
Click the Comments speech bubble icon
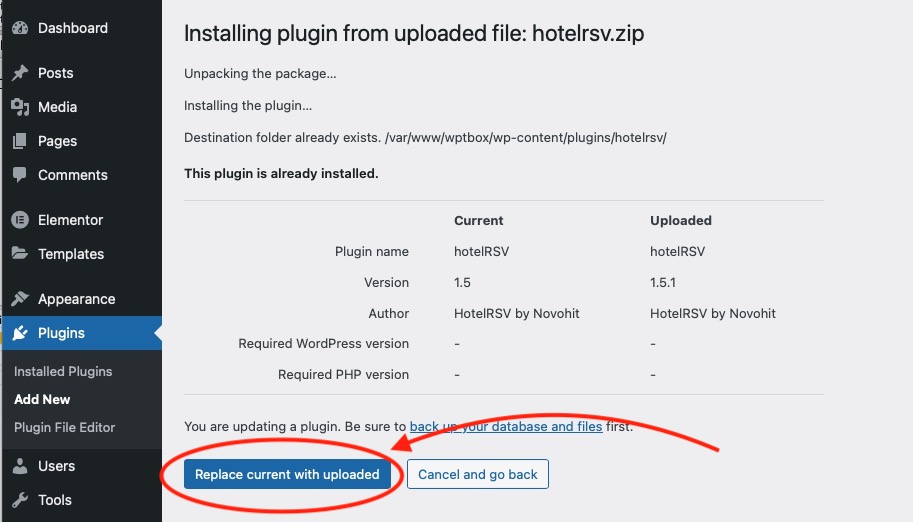tap(20, 175)
